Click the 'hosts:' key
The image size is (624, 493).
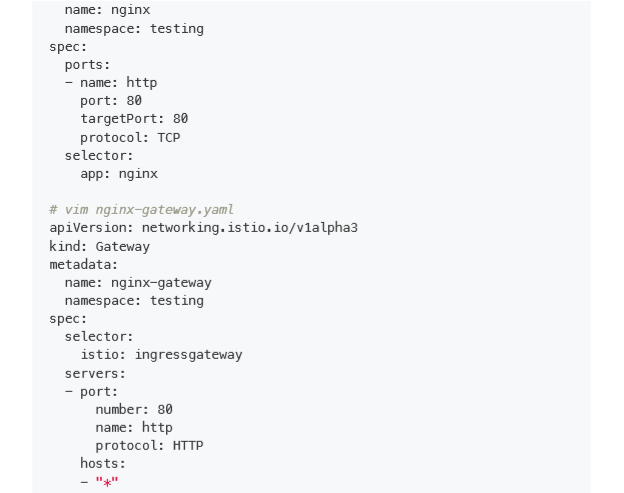103,463
